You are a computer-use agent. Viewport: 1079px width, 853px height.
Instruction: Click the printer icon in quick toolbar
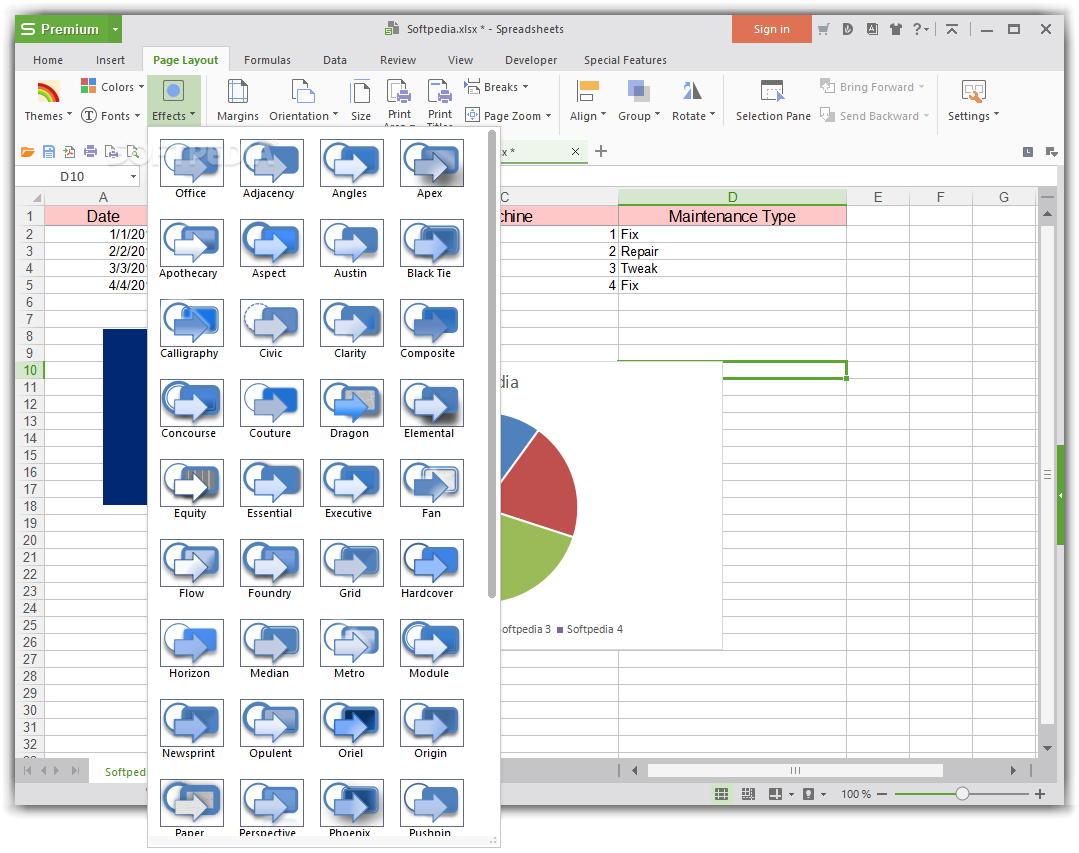90,152
